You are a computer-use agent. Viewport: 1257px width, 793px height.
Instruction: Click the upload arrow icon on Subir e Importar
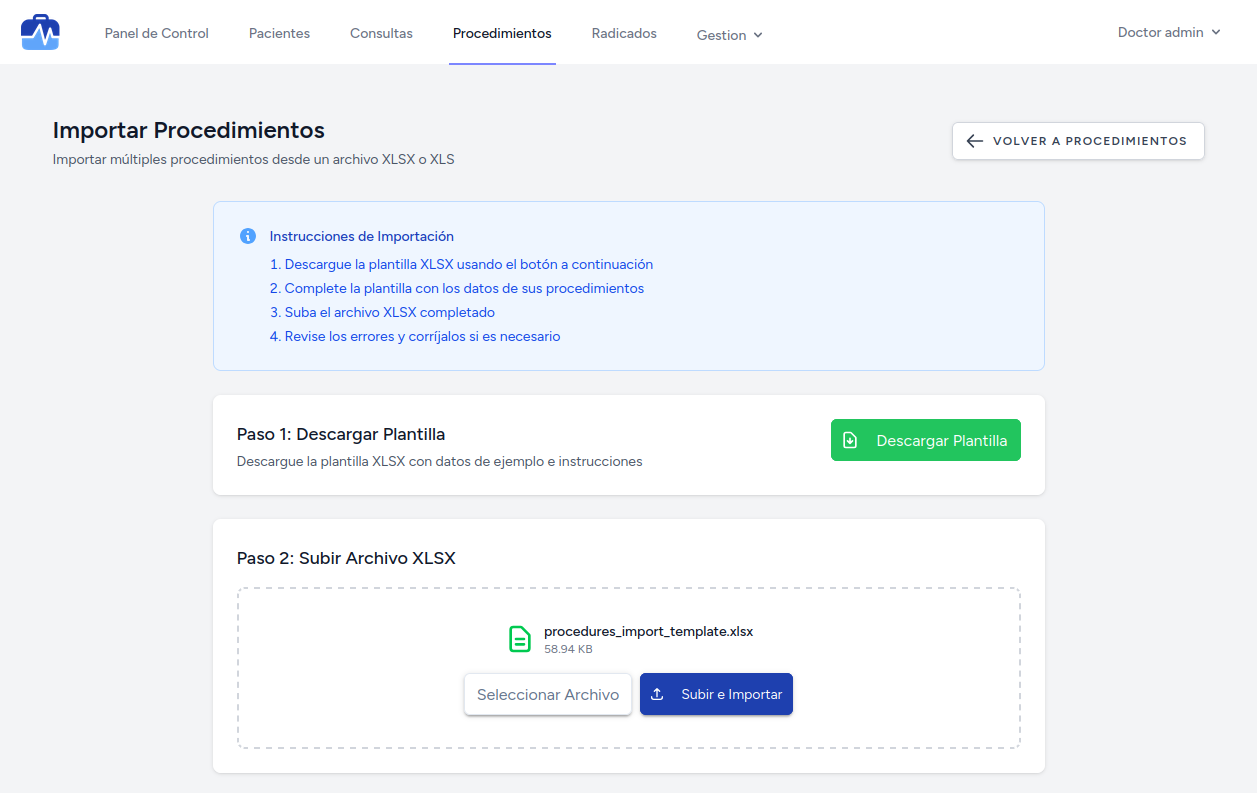[658, 694]
